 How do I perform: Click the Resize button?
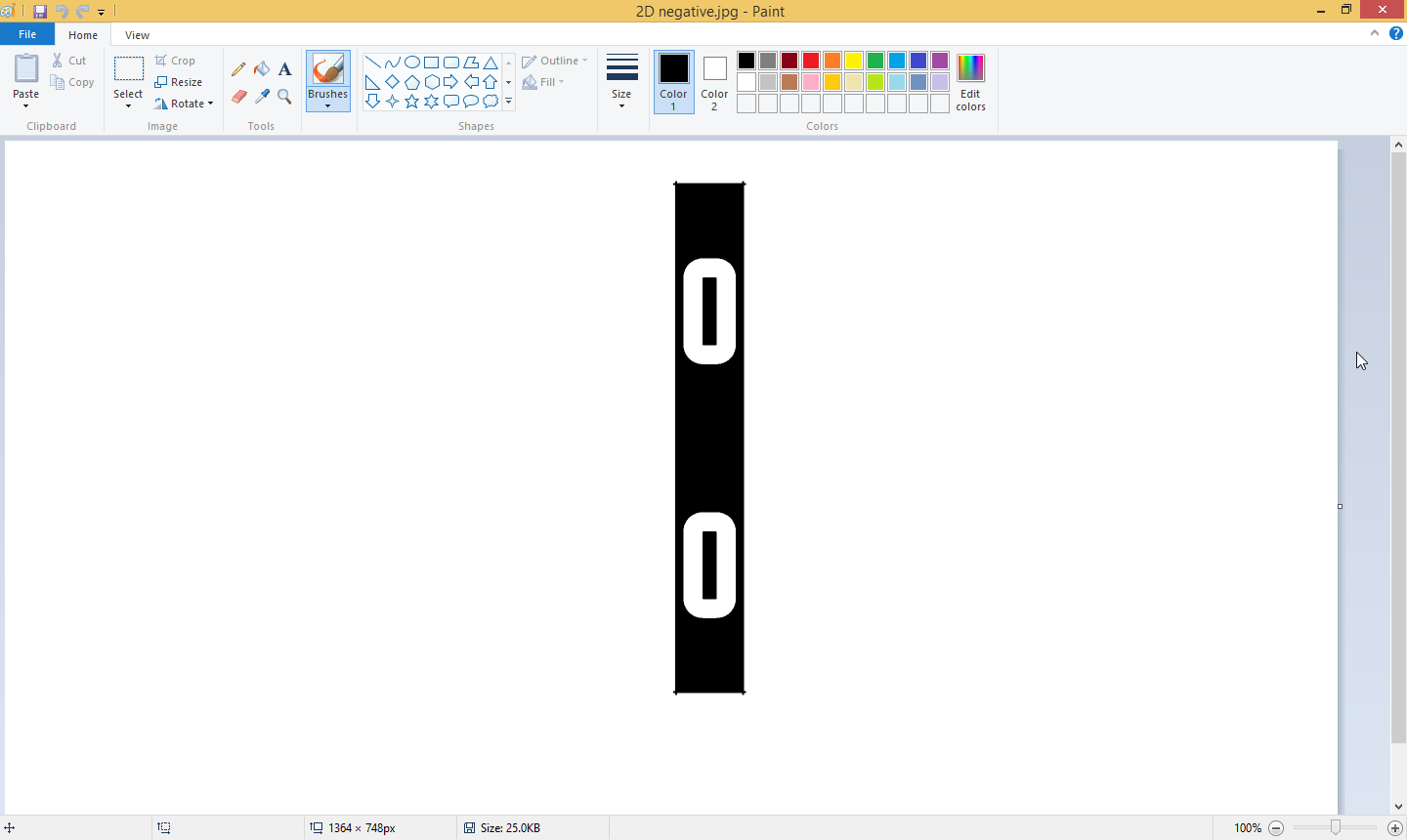[x=179, y=82]
